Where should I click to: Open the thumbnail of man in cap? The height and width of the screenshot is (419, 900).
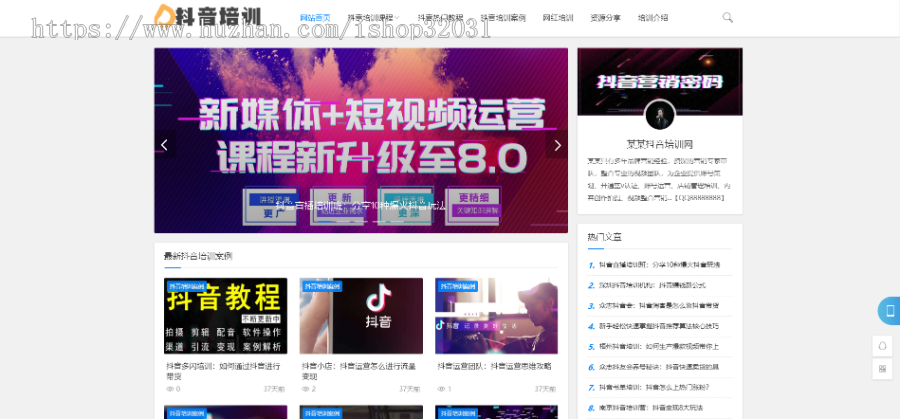click(x=496, y=316)
